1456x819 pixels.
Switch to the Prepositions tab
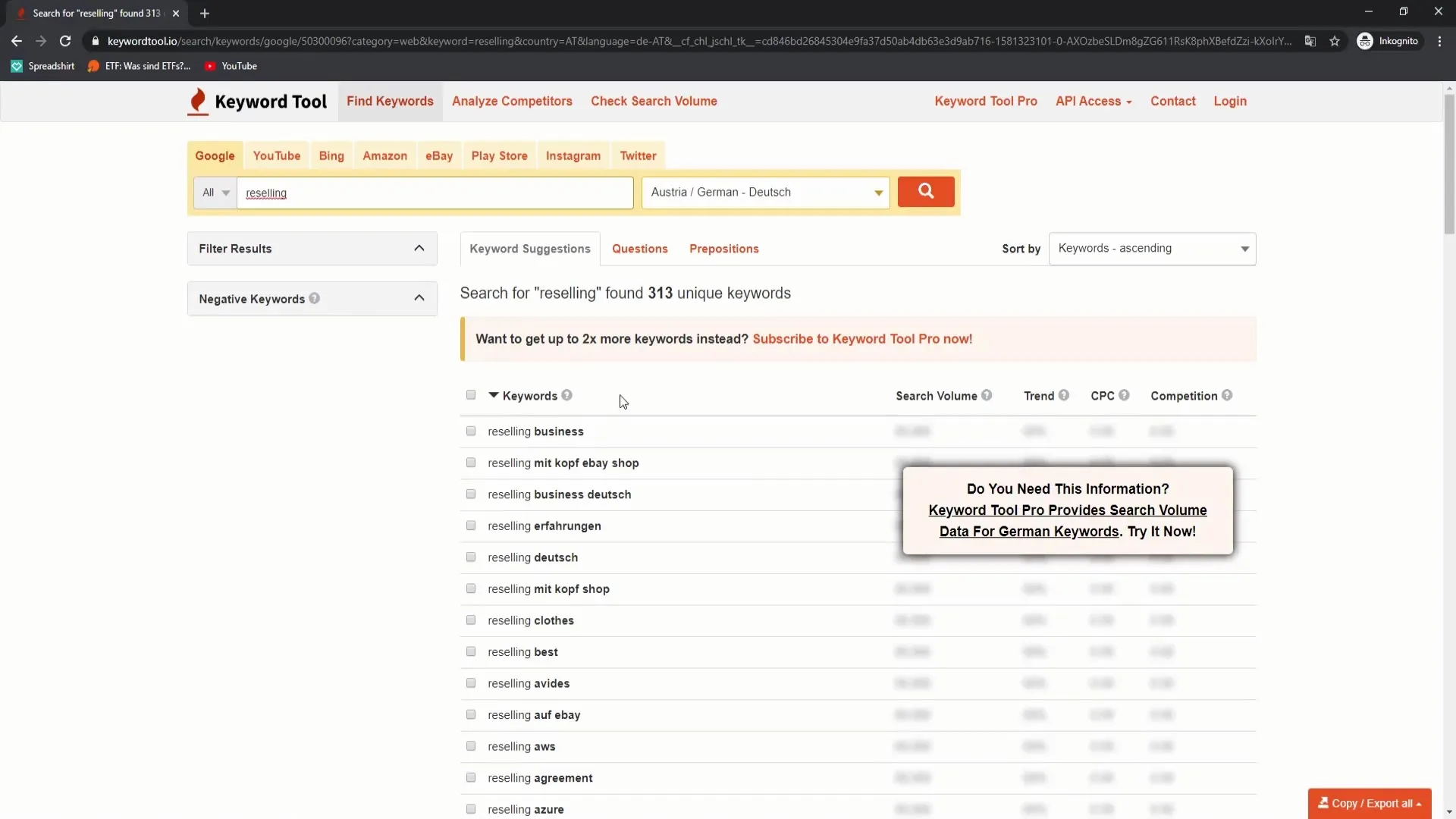pyautogui.click(x=724, y=249)
